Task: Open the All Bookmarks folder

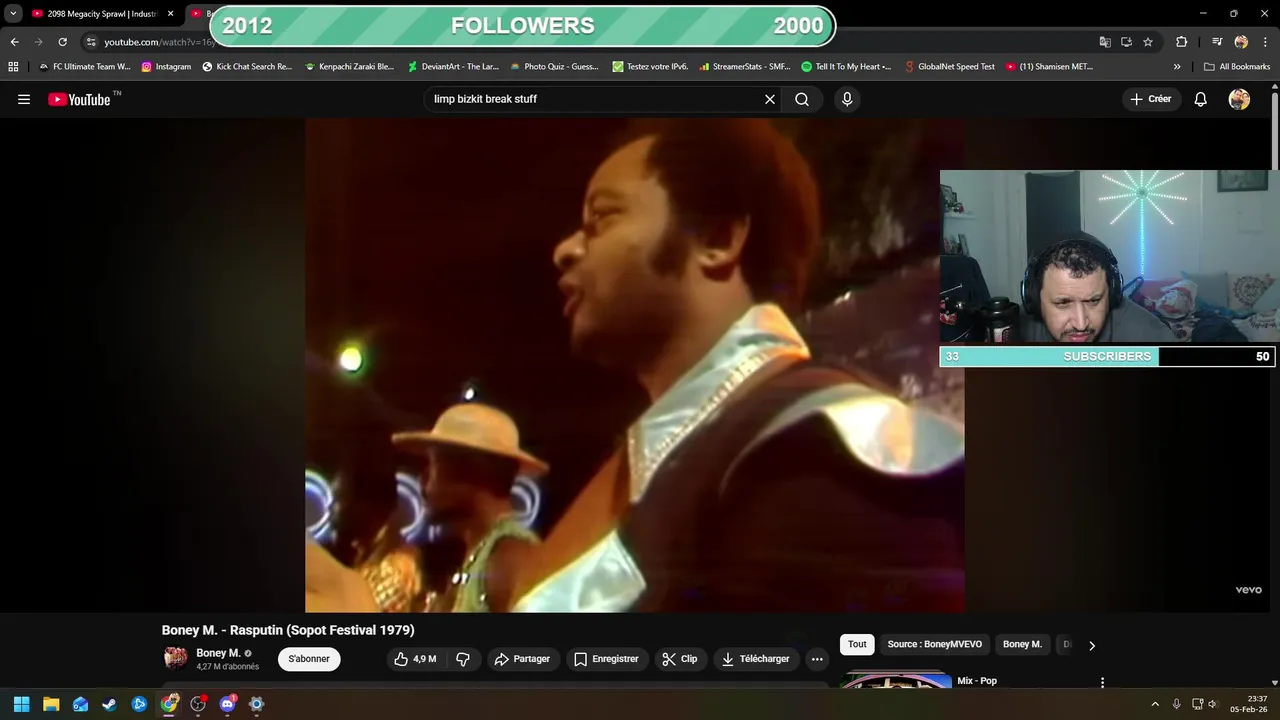Action: pos(1237,67)
